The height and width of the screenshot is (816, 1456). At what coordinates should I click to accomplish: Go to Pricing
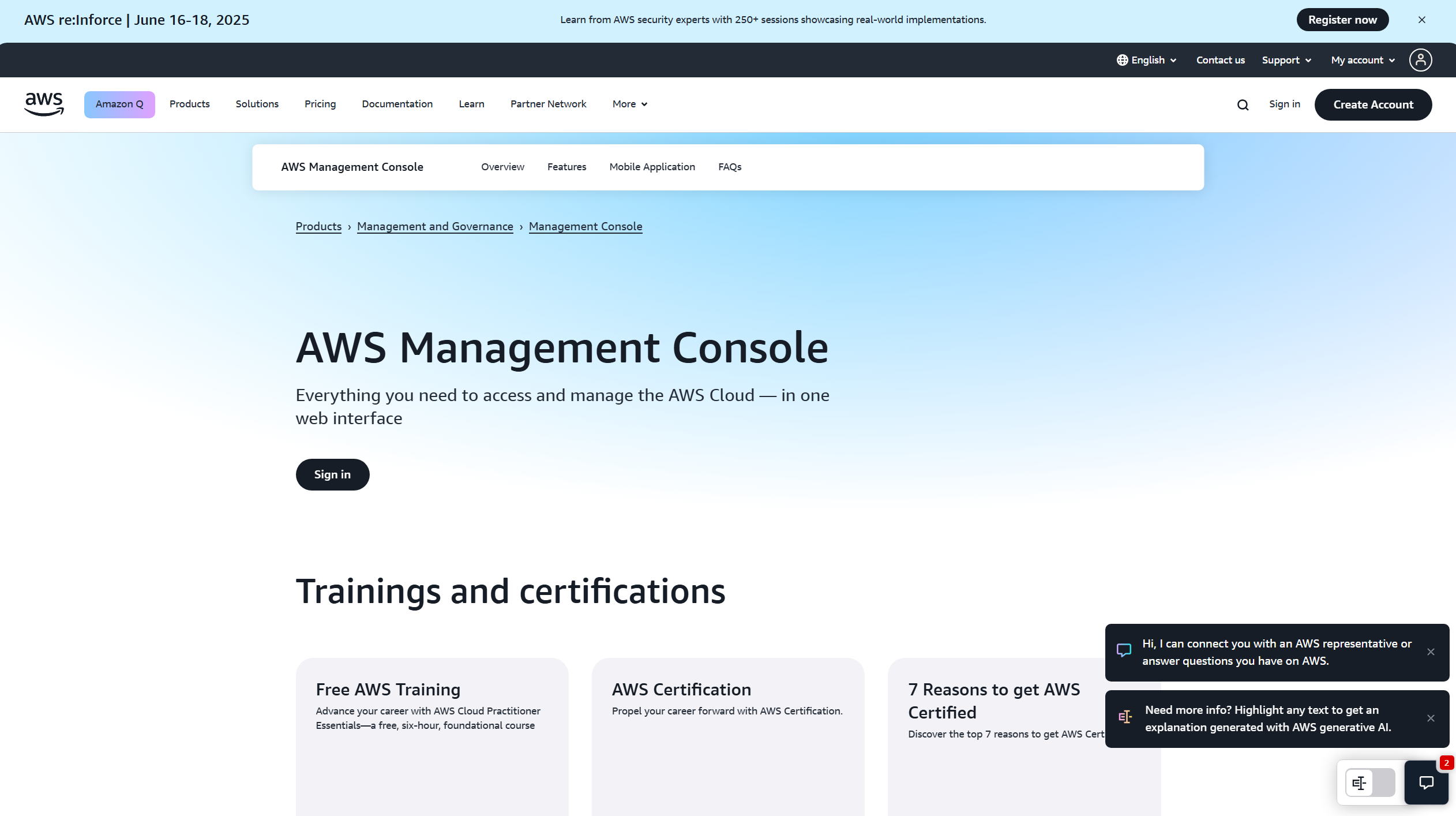coord(320,104)
